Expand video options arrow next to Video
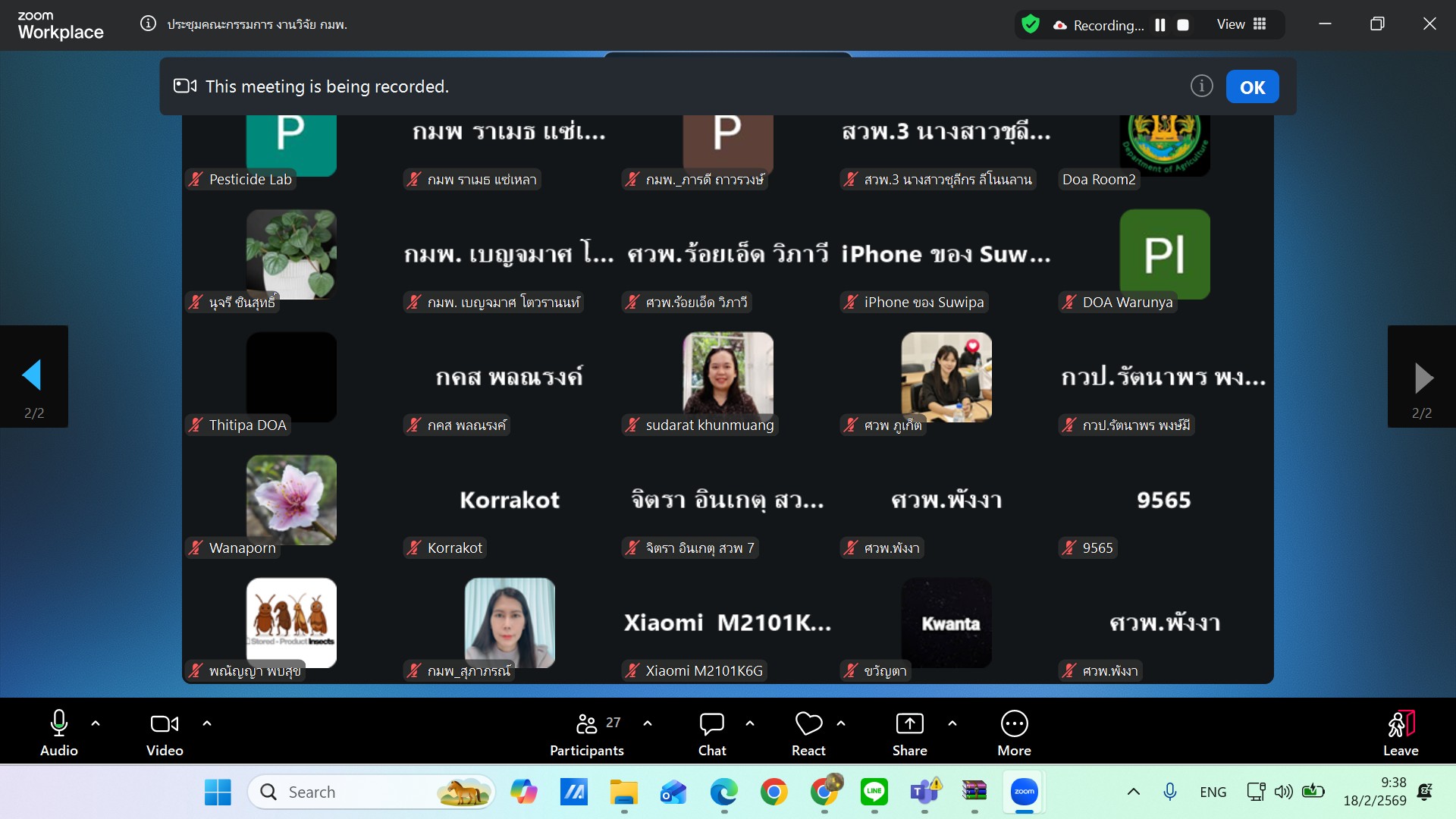The image size is (1456, 819). click(x=207, y=723)
